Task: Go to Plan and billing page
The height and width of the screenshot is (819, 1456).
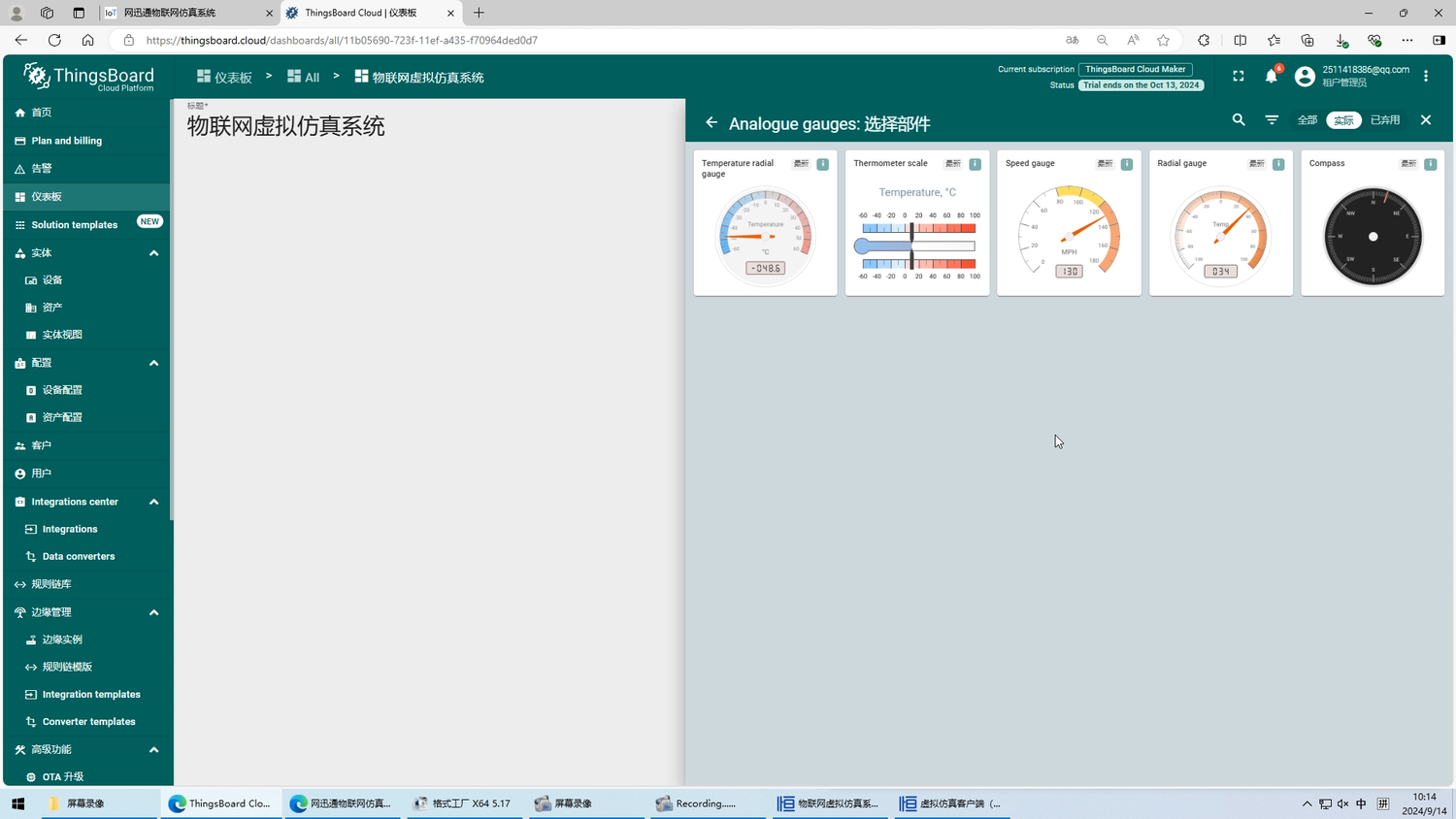Action: click(66, 141)
